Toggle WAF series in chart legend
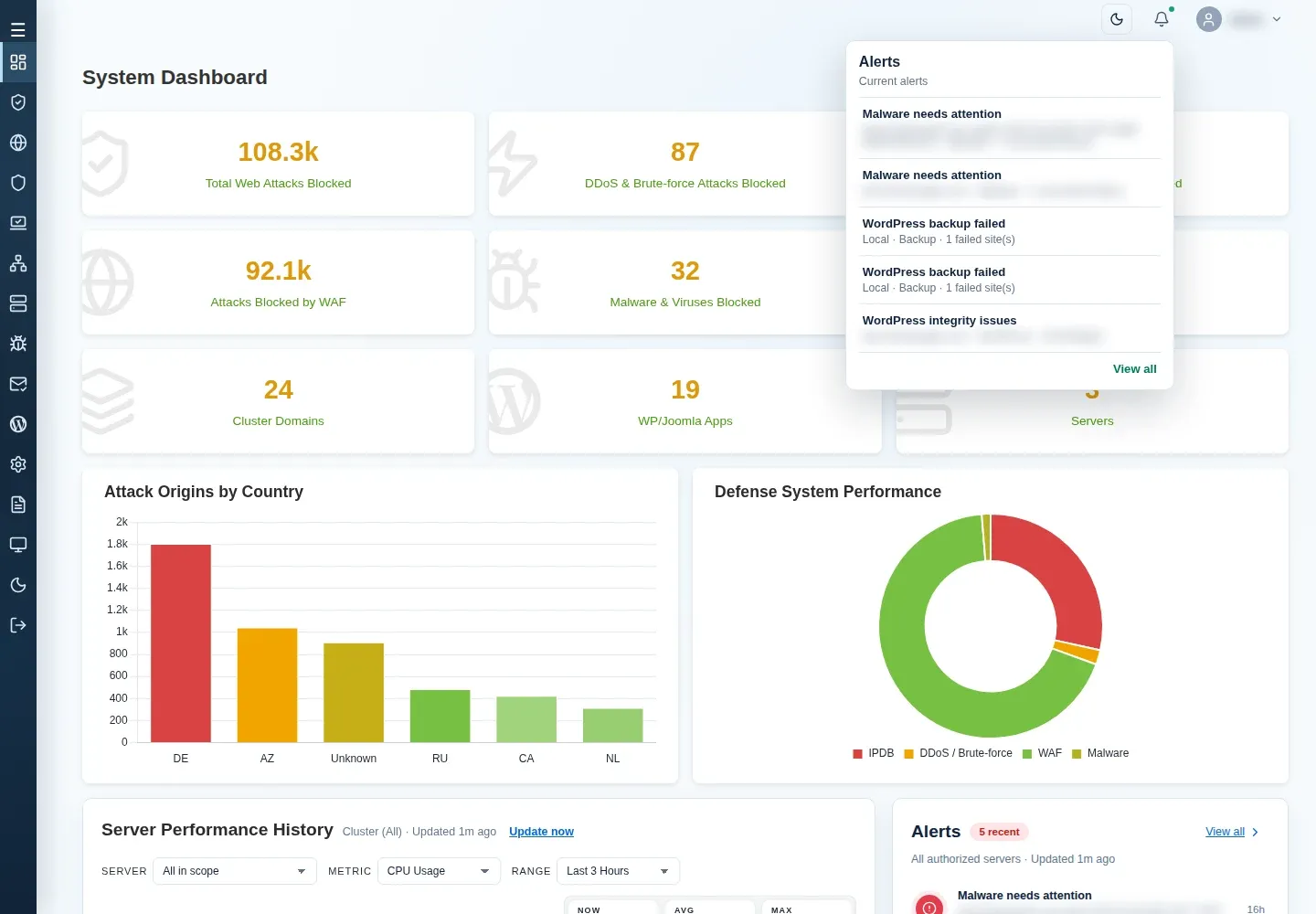The image size is (1316, 914). point(1042,753)
